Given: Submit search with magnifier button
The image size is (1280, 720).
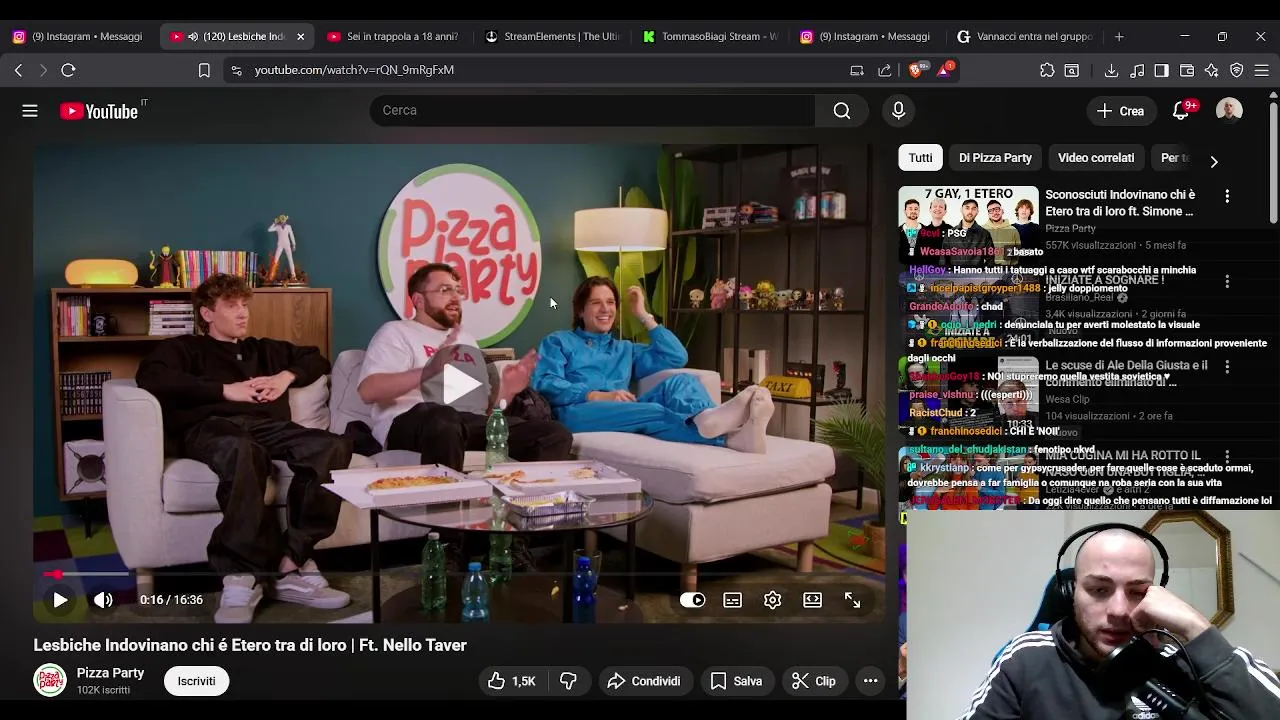Looking at the screenshot, I should 842,110.
